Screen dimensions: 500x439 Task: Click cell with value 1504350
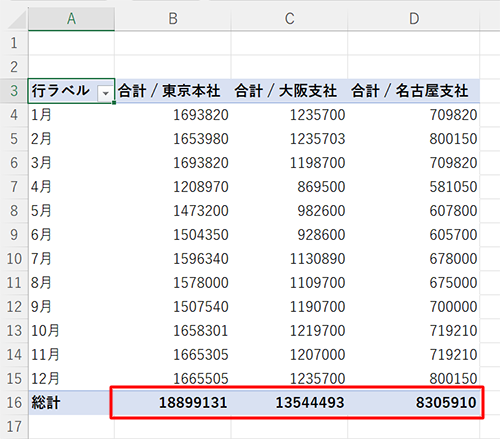pyautogui.click(x=173, y=235)
